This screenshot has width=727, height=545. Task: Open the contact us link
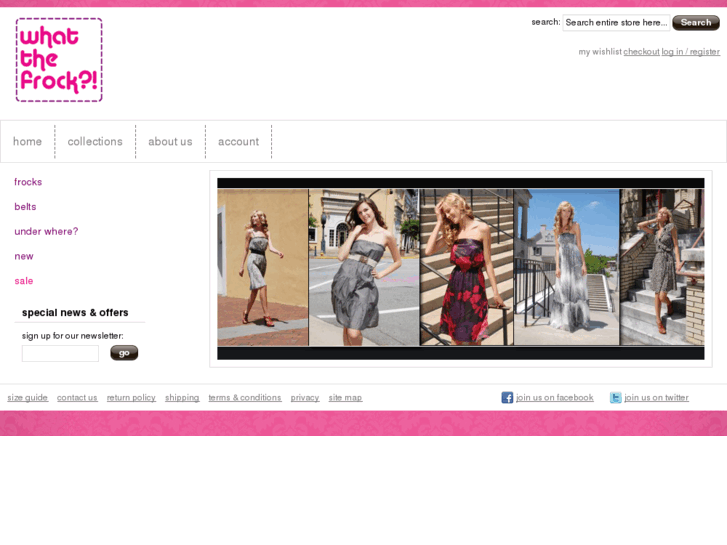77,398
